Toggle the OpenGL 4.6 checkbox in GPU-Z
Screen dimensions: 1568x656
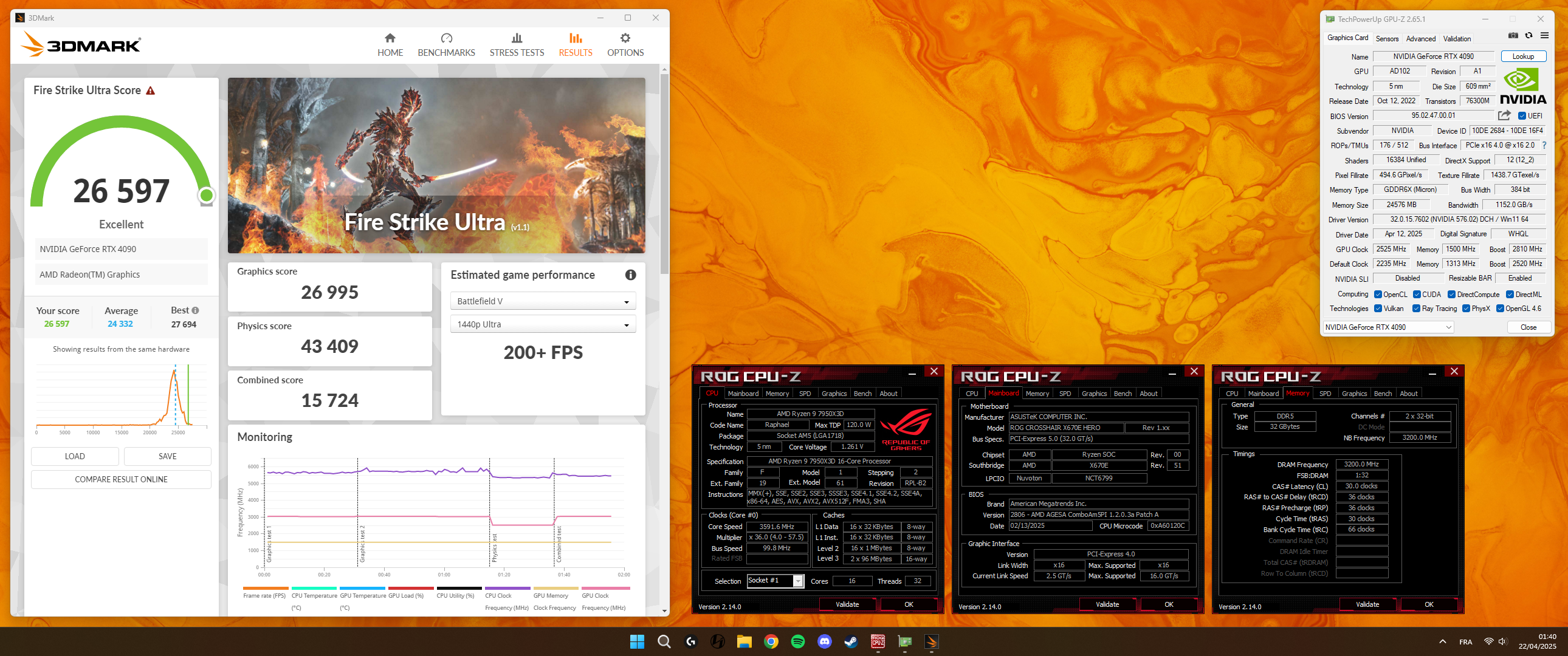pyautogui.click(x=1500, y=309)
